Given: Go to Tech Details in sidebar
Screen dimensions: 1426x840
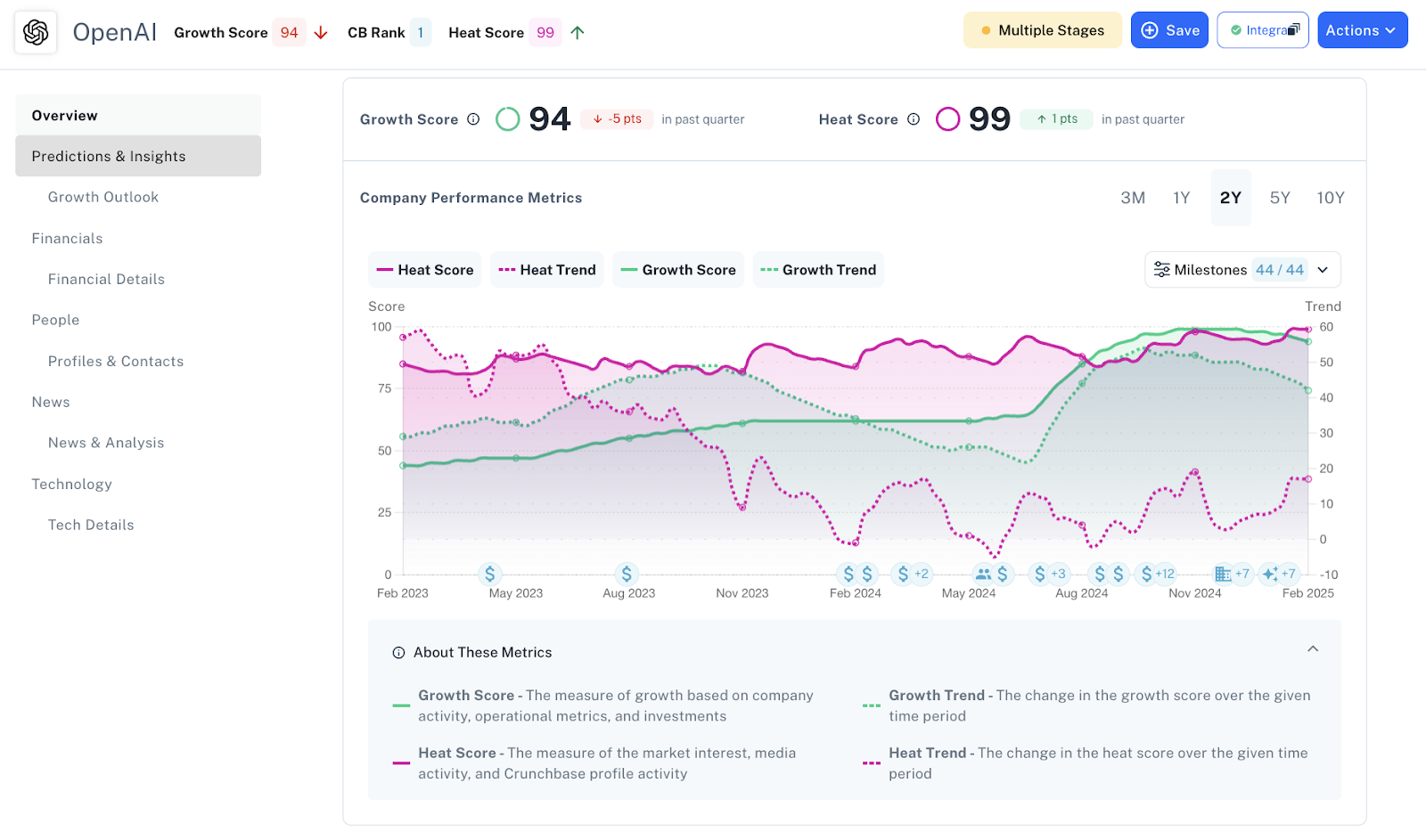Looking at the screenshot, I should pos(91,525).
